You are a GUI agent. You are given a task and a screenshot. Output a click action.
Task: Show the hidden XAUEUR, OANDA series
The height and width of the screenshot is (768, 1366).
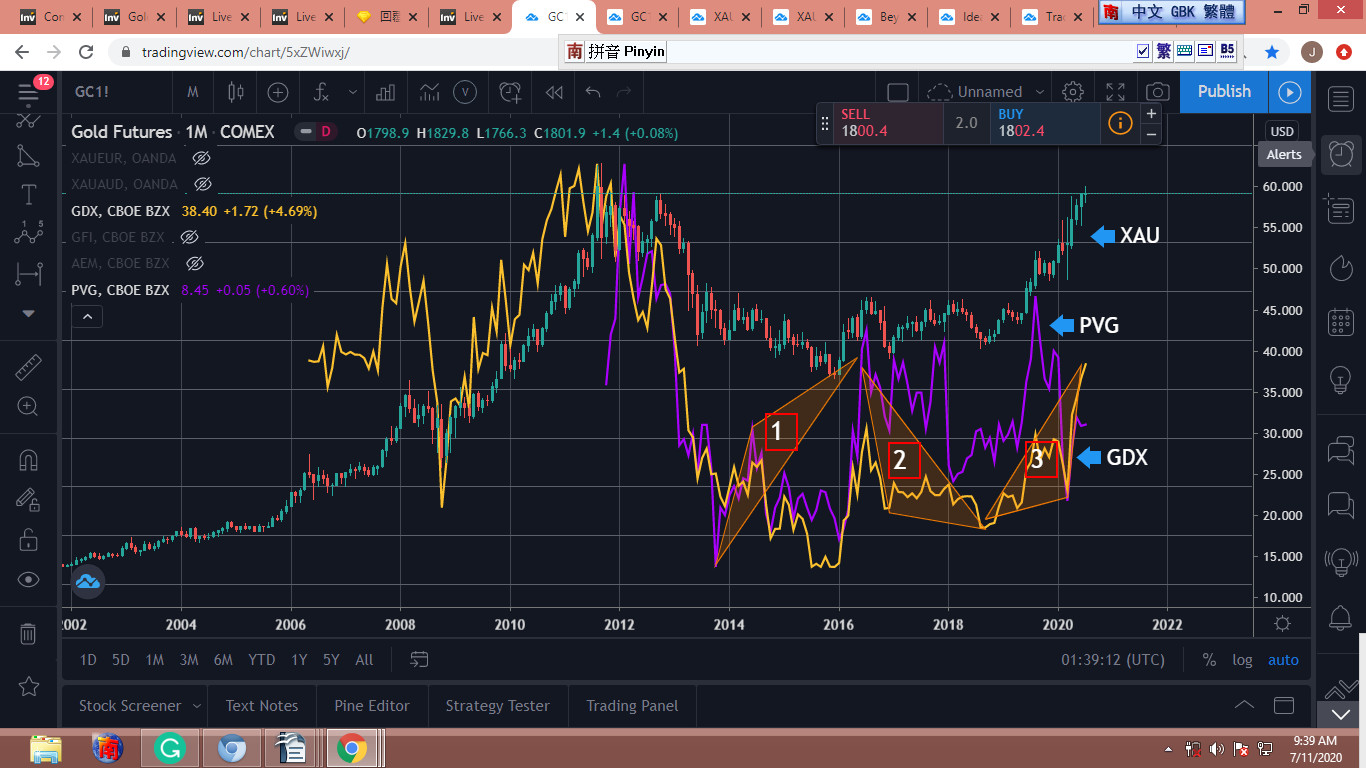pyautogui.click(x=201, y=158)
